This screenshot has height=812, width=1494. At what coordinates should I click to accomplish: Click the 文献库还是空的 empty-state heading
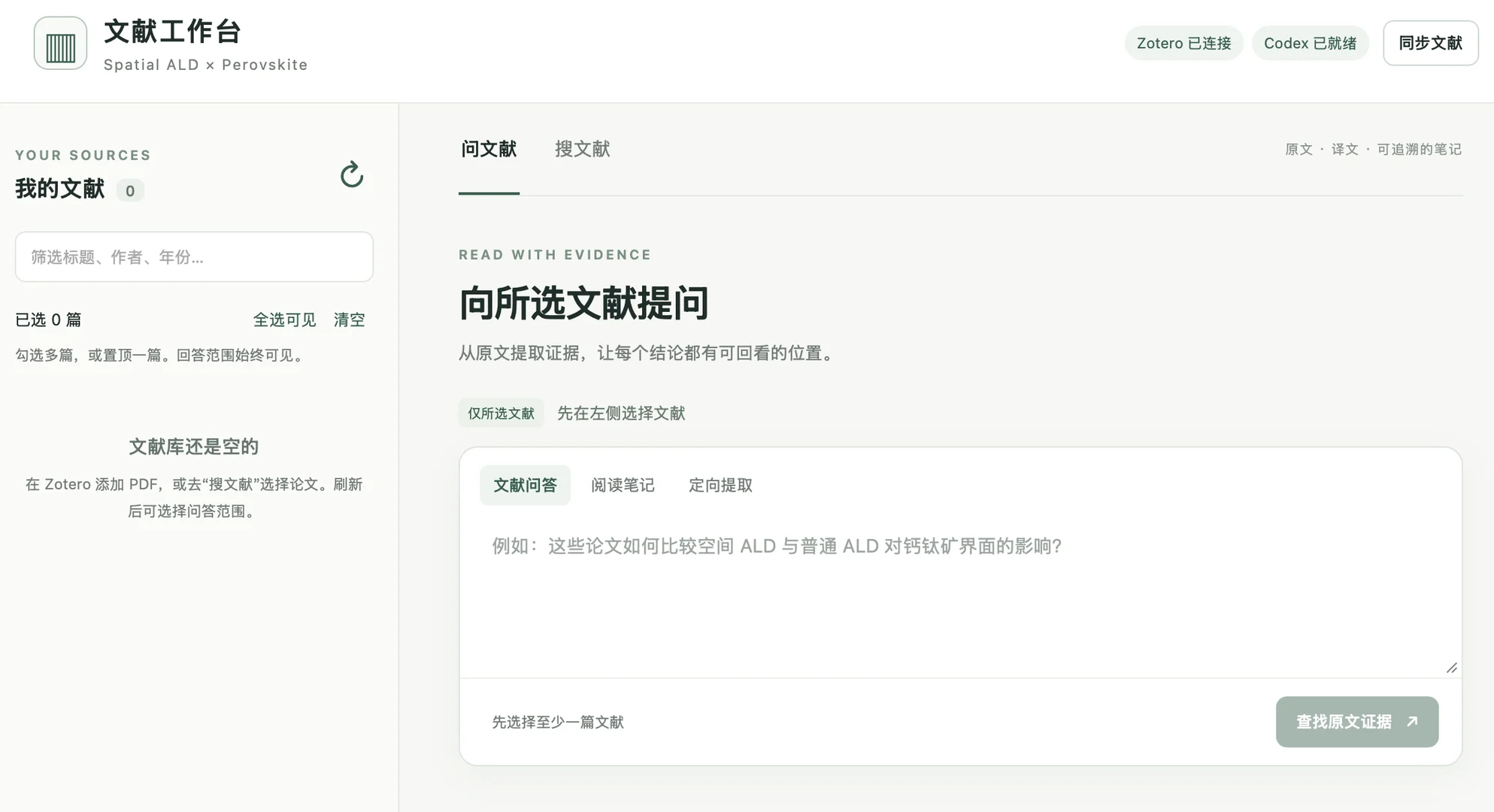pos(194,447)
